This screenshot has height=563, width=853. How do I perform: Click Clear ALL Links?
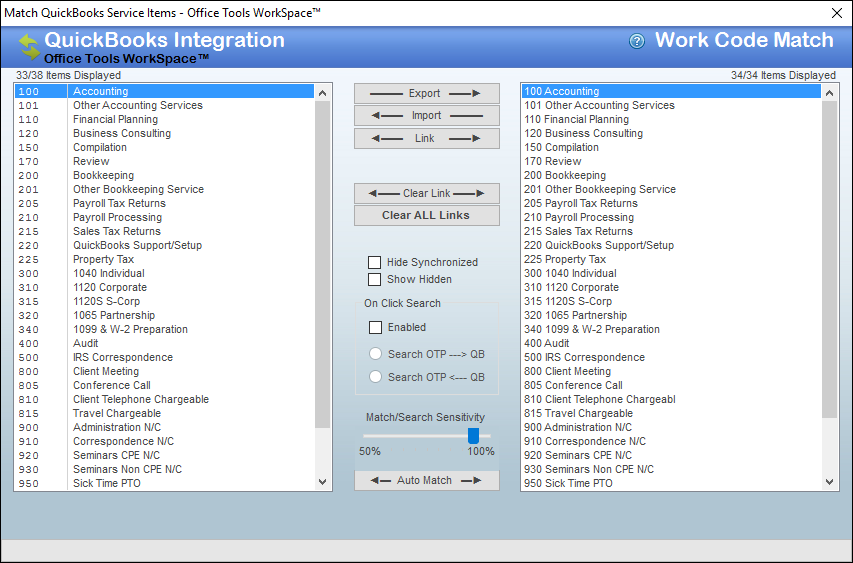[426, 215]
